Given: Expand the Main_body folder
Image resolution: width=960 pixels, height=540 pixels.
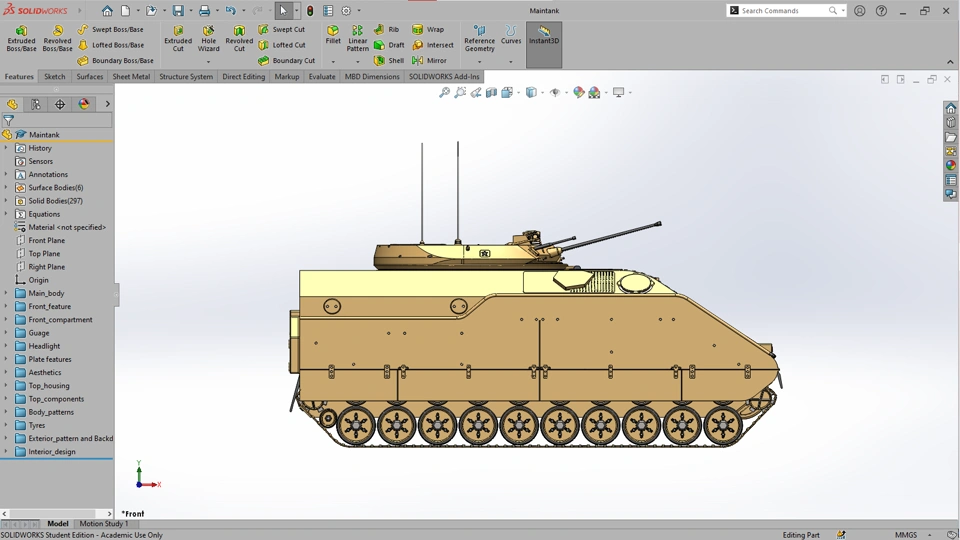Looking at the screenshot, I should [x=6, y=293].
